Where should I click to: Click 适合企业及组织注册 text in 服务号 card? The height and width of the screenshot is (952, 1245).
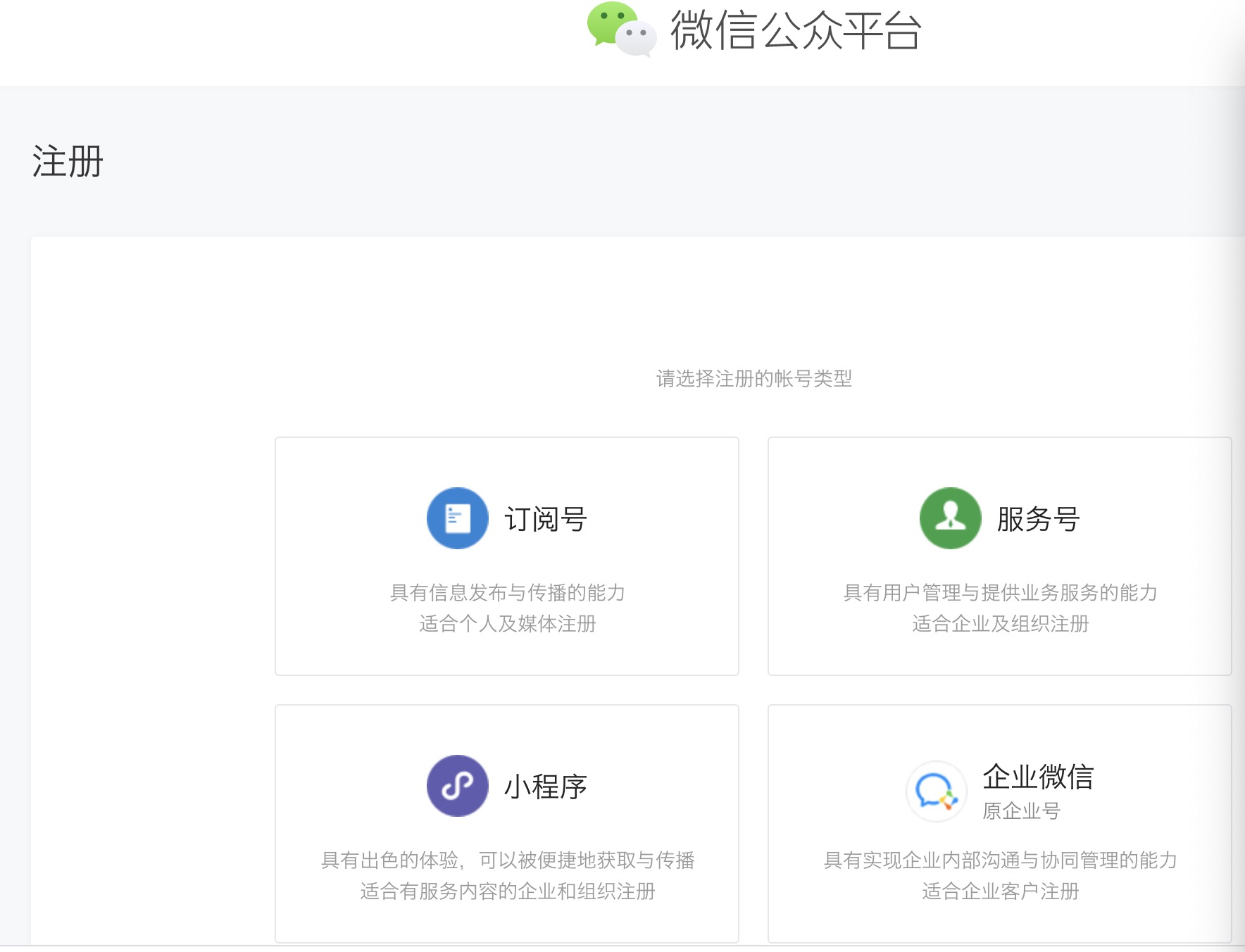pyautogui.click(x=1001, y=624)
